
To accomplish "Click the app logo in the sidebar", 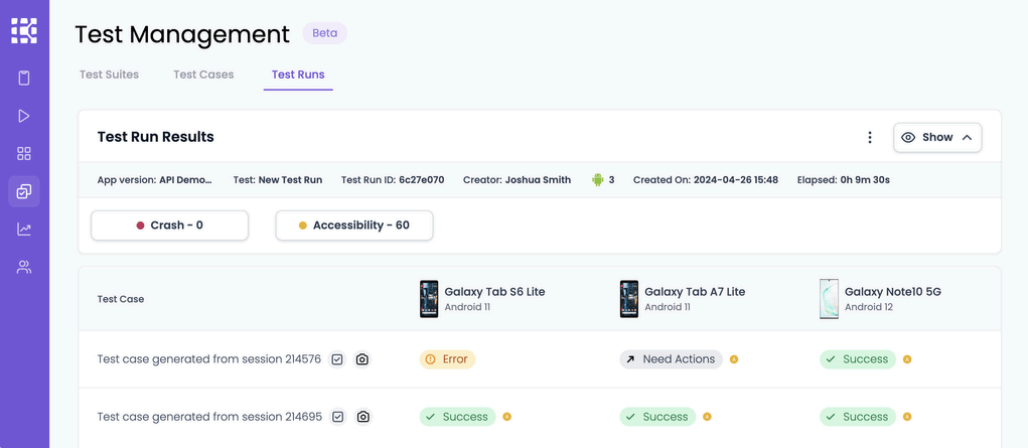I will [24, 31].
